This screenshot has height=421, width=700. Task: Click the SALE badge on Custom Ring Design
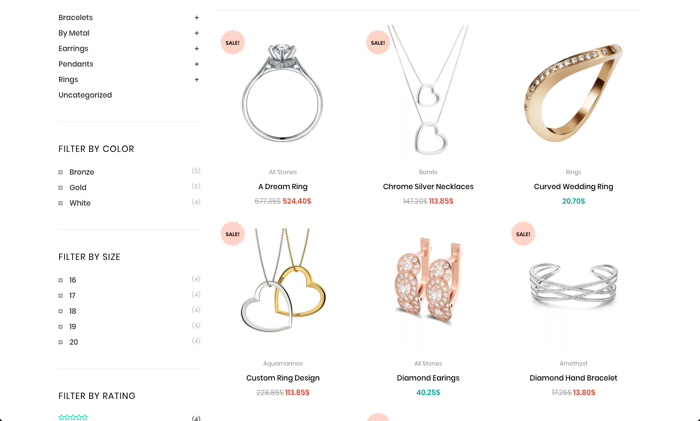pyautogui.click(x=233, y=234)
